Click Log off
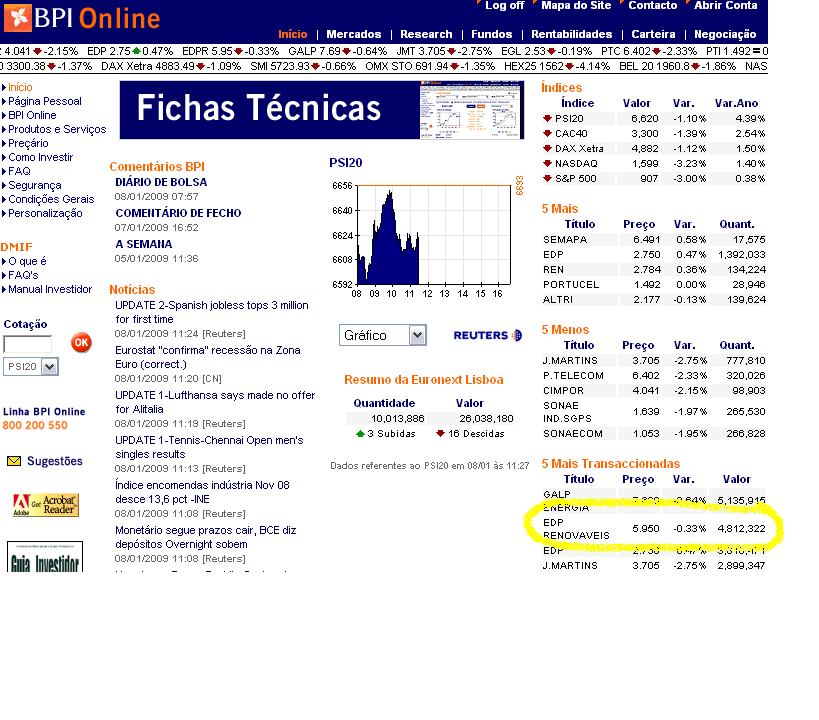Viewport: 819px width, 720px height. (x=505, y=5)
